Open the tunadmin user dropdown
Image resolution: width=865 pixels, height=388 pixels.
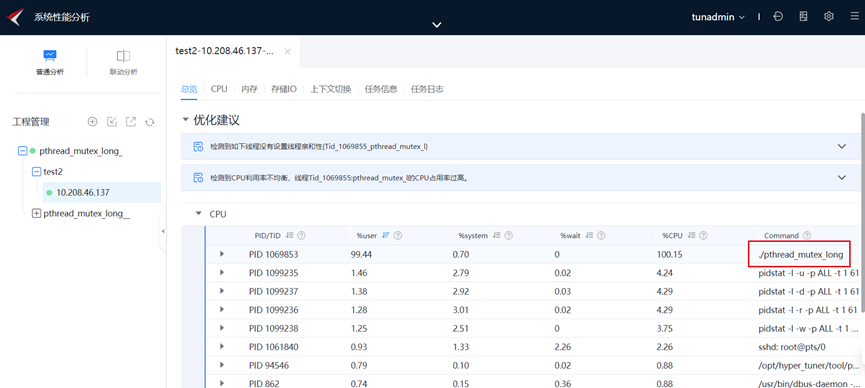(x=718, y=17)
